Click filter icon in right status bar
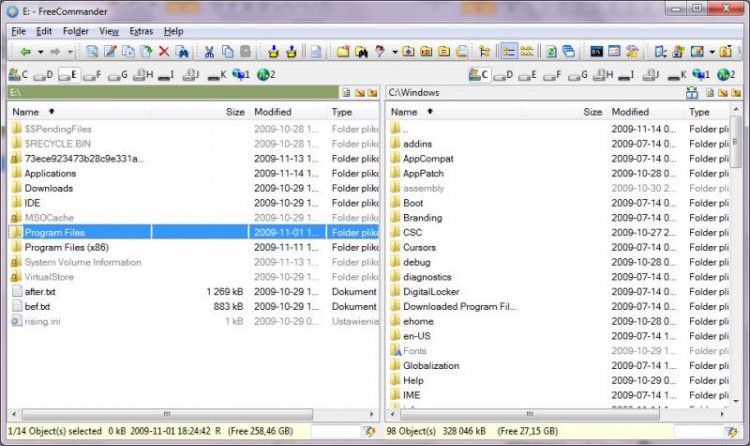 [731, 431]
